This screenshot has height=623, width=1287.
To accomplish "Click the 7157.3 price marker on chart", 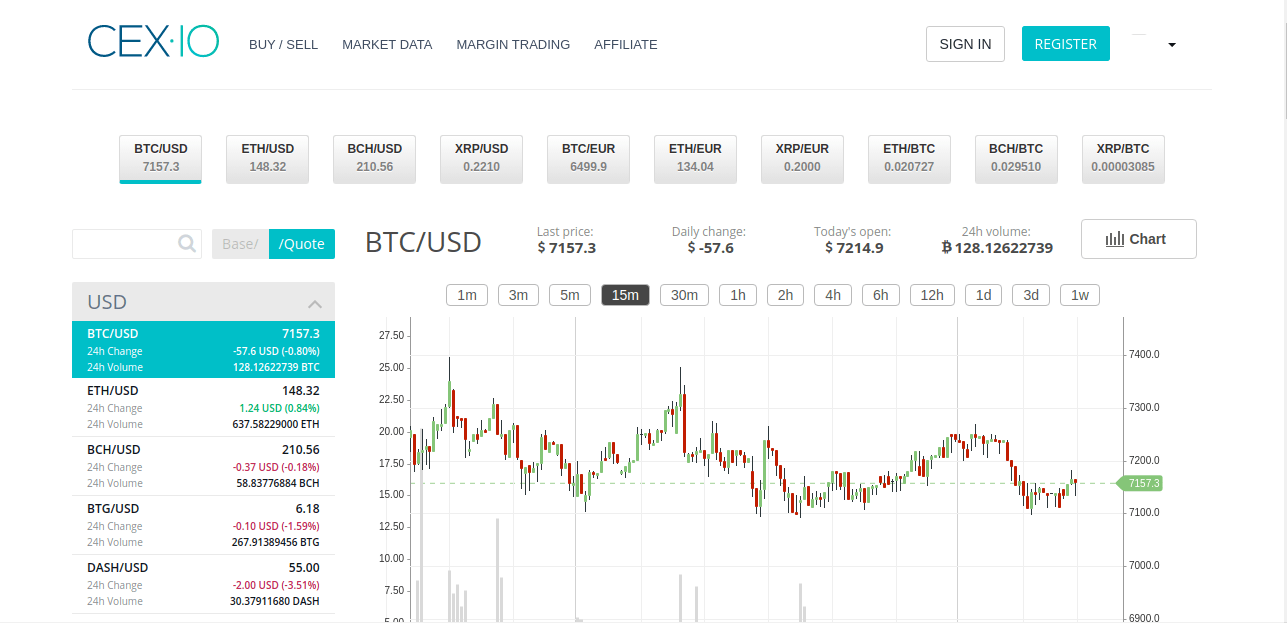I will (x=1142, y=483).
